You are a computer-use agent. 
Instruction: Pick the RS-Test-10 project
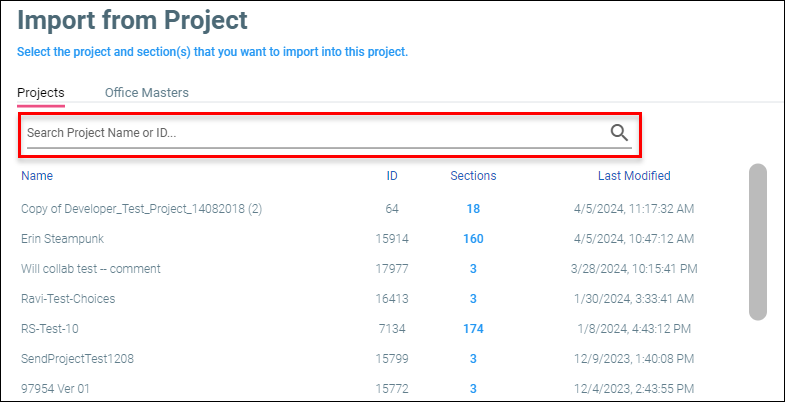point(50,329)
